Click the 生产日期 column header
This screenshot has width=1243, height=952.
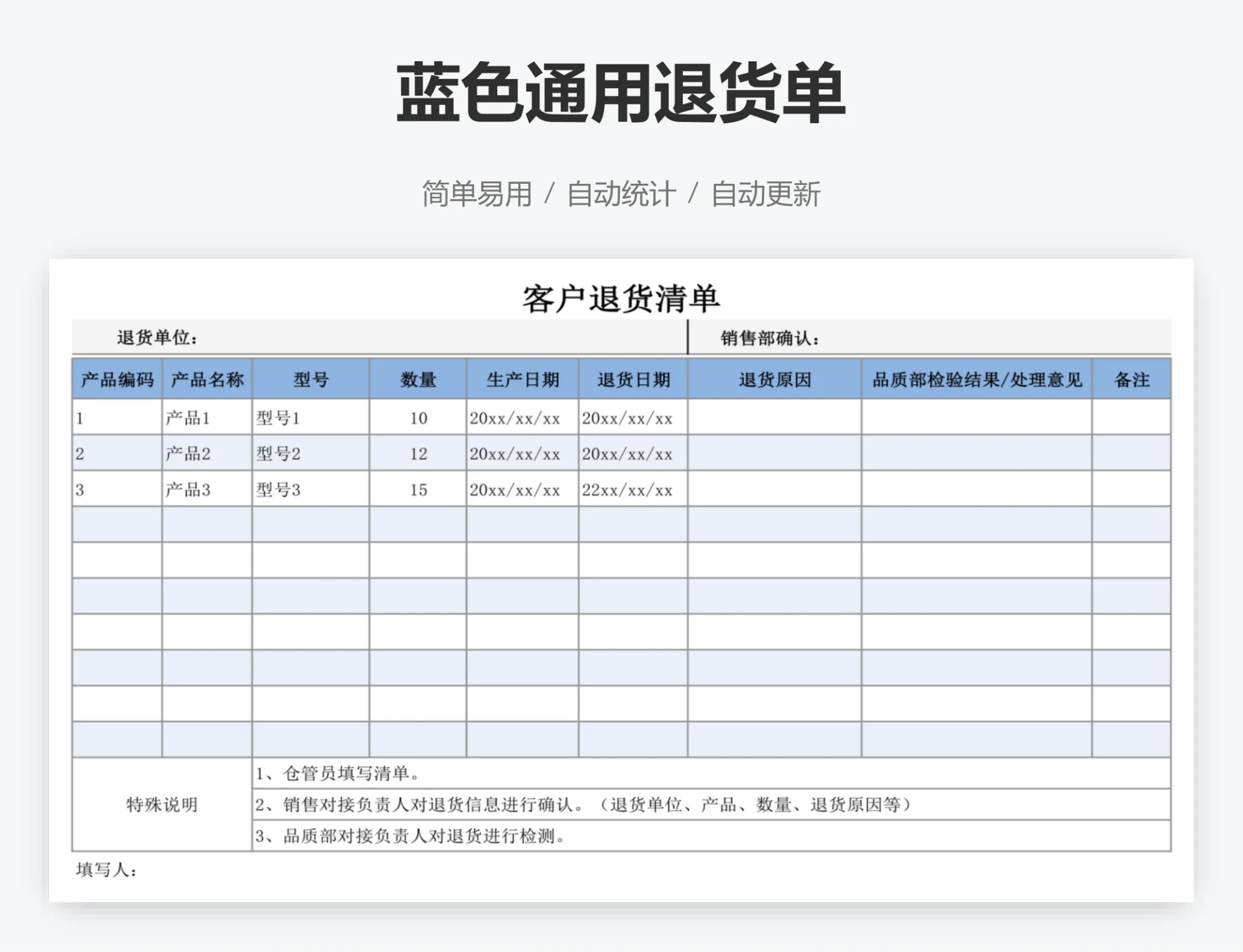click(x=522, y=380)
